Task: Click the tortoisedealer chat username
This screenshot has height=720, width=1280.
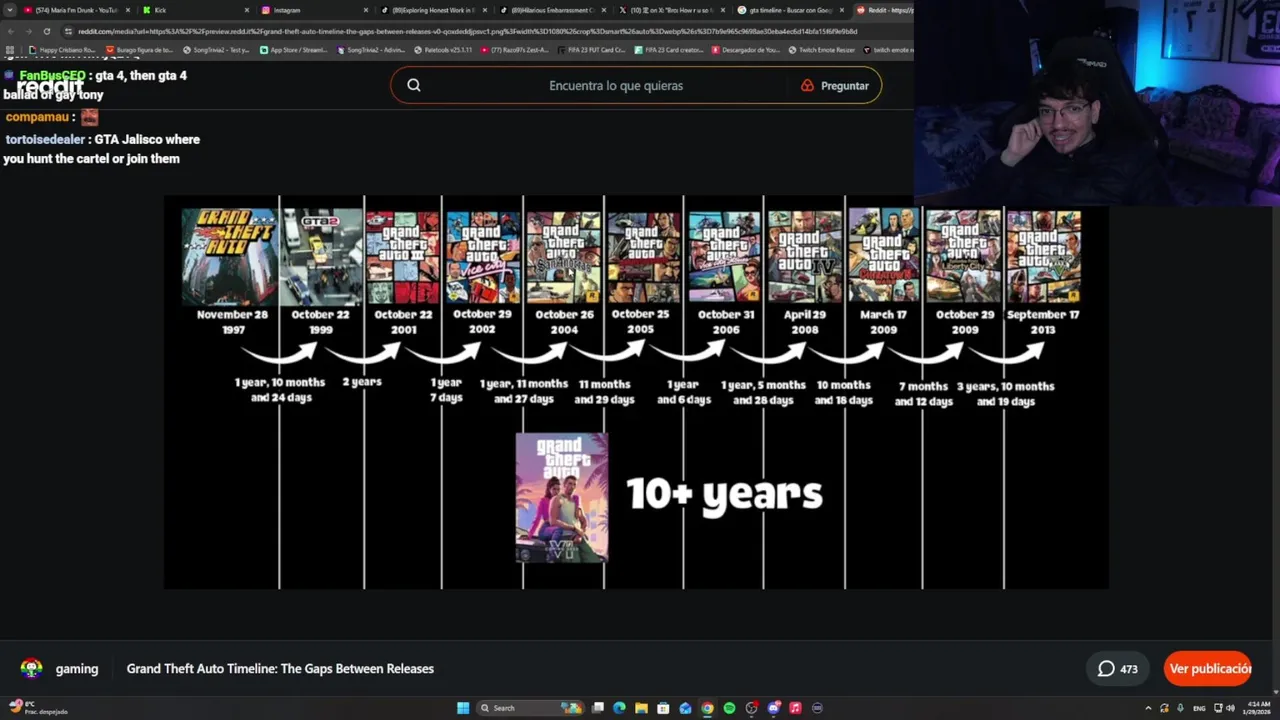Action: tap(45, 140)
